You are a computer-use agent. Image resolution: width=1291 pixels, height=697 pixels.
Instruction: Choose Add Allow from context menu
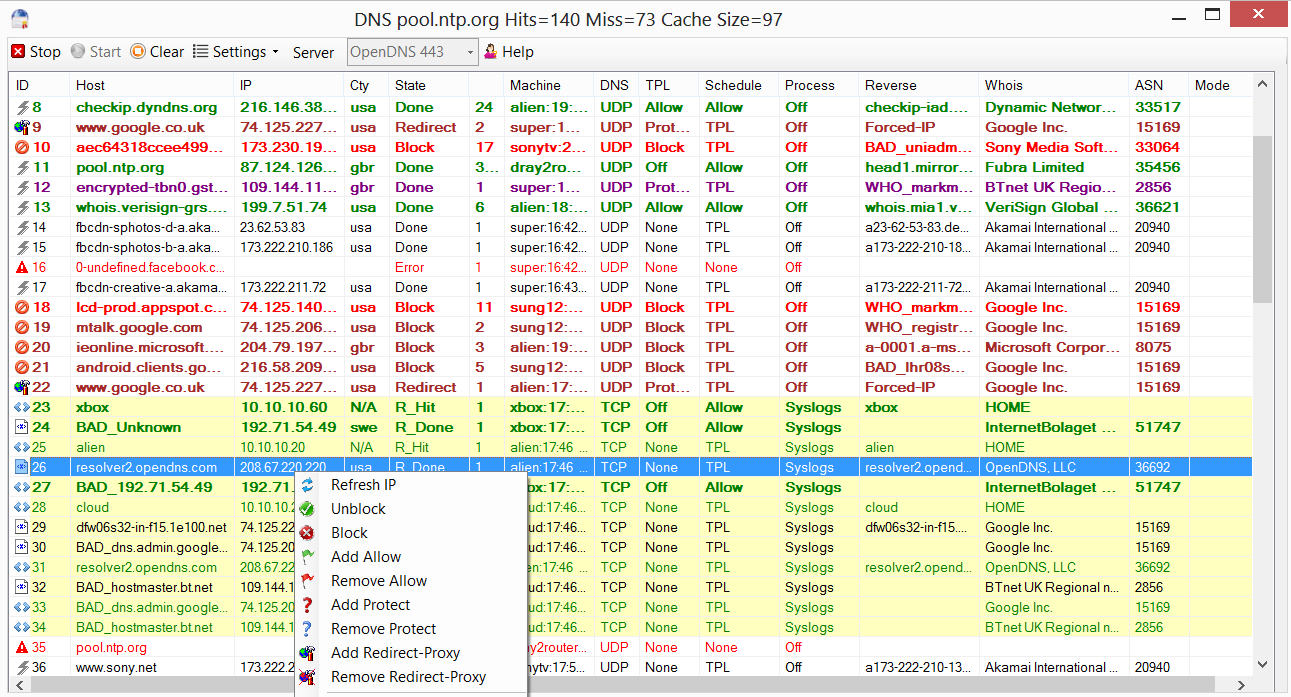tap(366, 557)
